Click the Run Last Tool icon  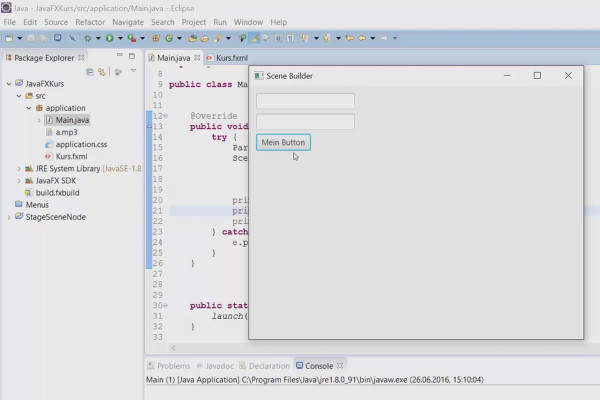132,38
